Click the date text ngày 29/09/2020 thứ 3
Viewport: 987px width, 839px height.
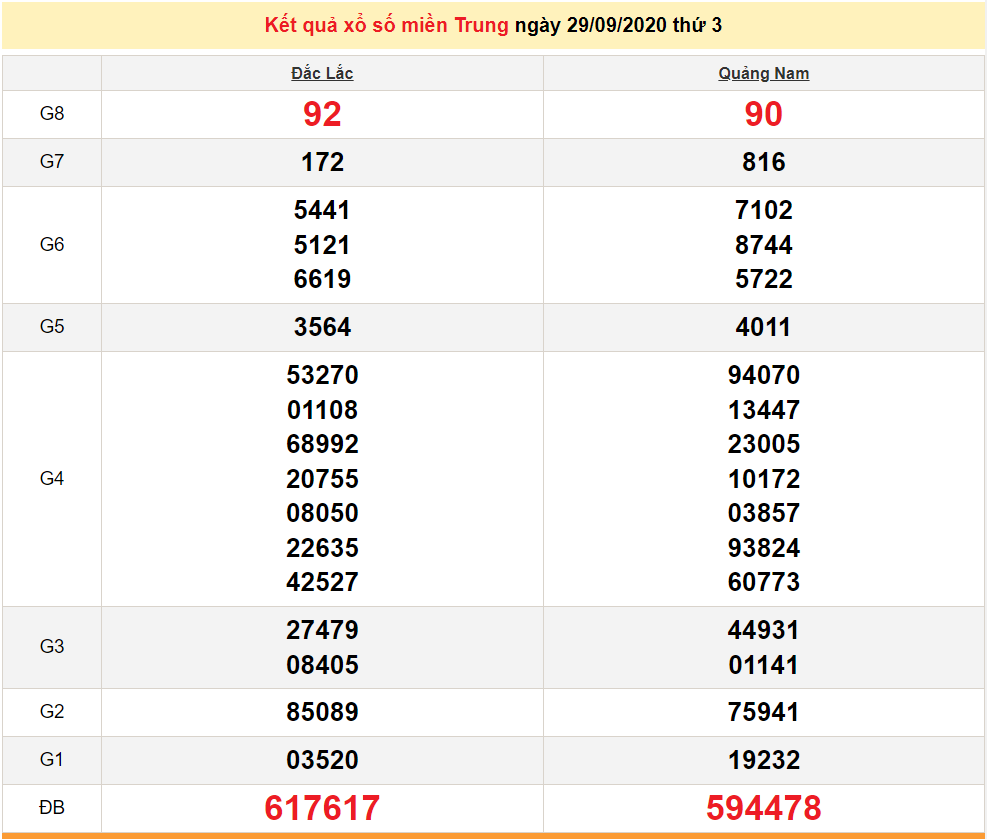tap(618, 25)
